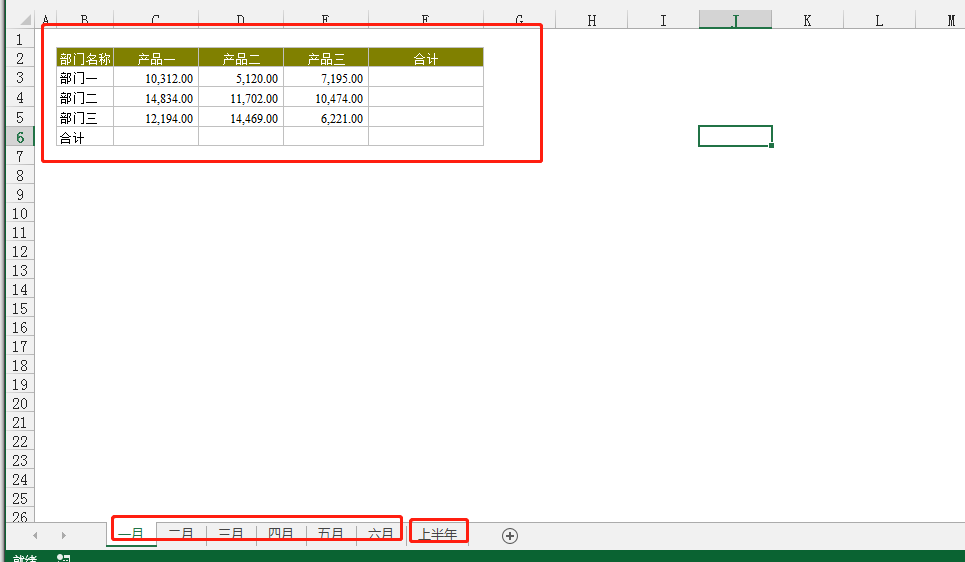The image size is (965, 562).
Task: Click the cell containing 14,469.00
Action: [241, 117]
